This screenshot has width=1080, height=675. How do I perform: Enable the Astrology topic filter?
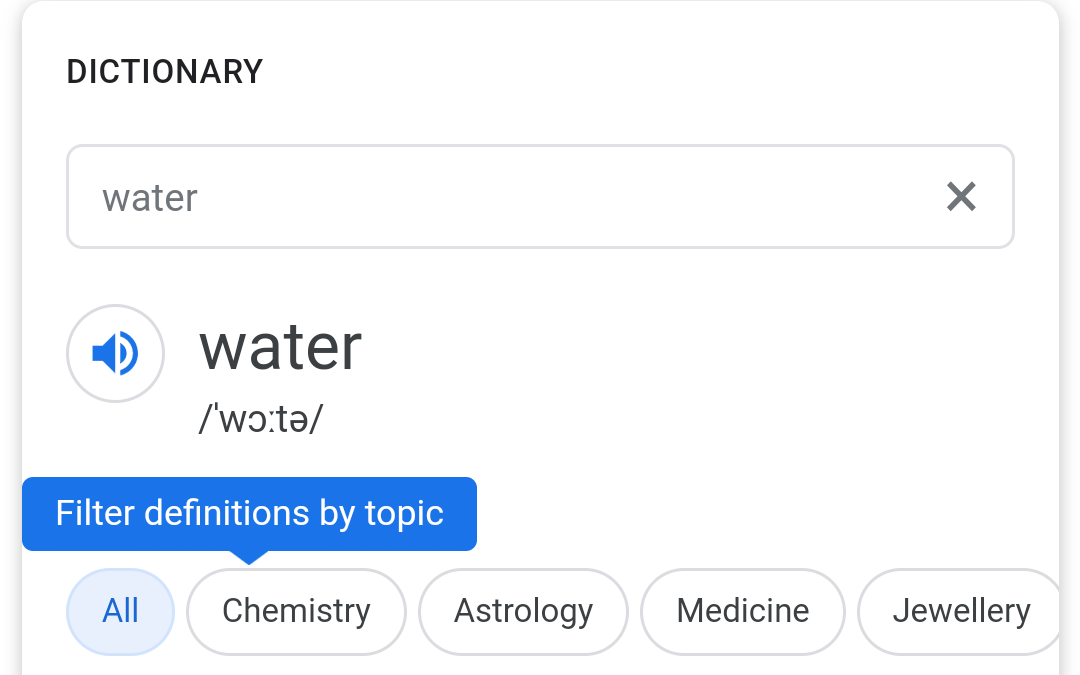523,611
